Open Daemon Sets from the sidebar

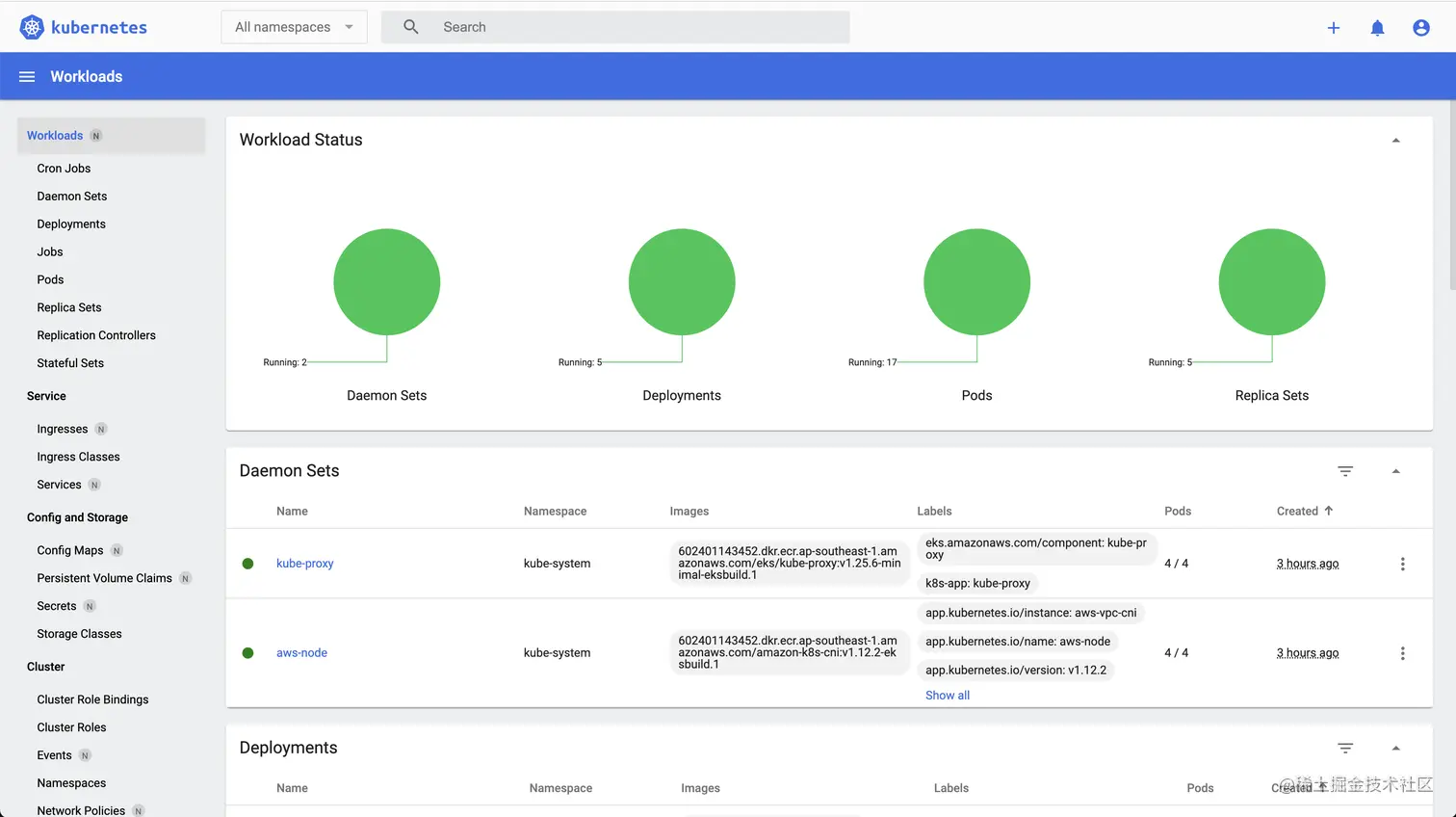tap(72, 197)
